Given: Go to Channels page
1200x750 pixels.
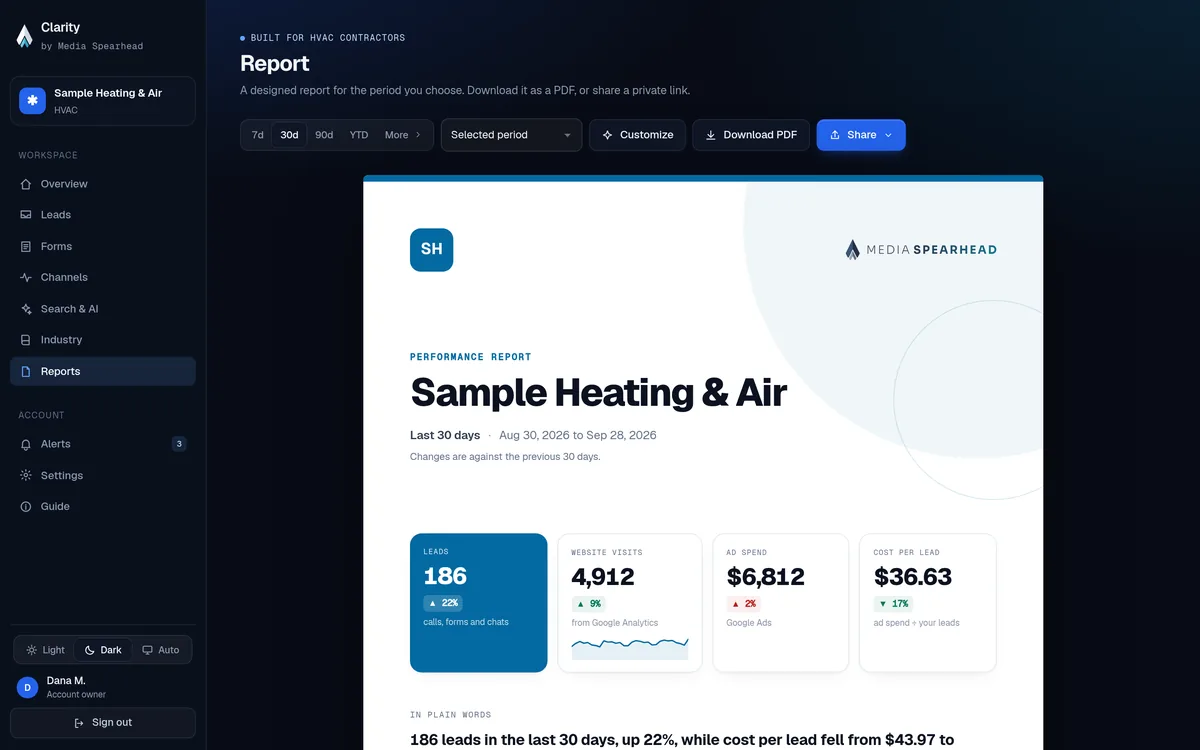Looking at the screenshot, I should point(103,277).
